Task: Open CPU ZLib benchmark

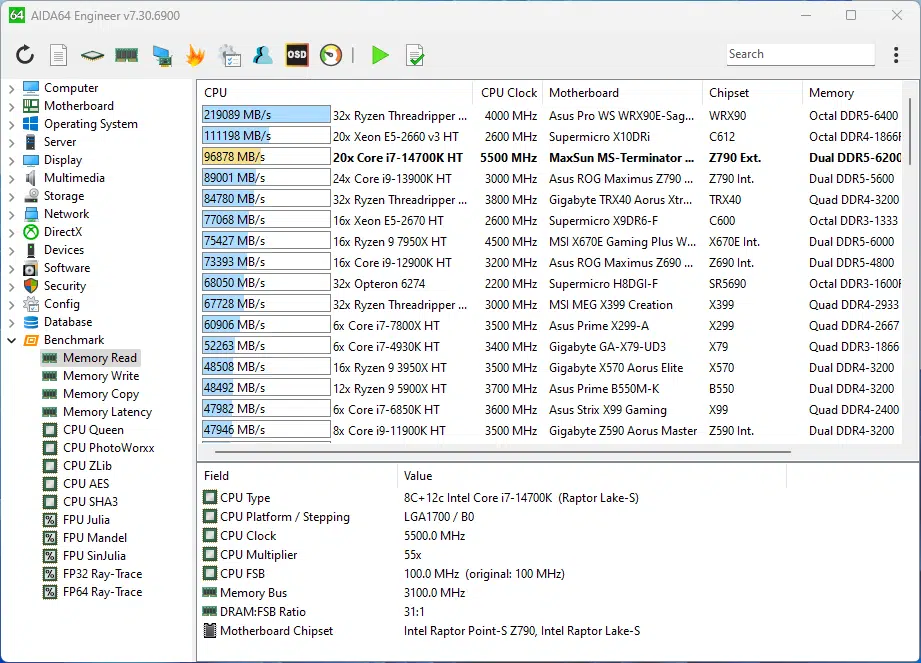Action: tap(88, 466)
